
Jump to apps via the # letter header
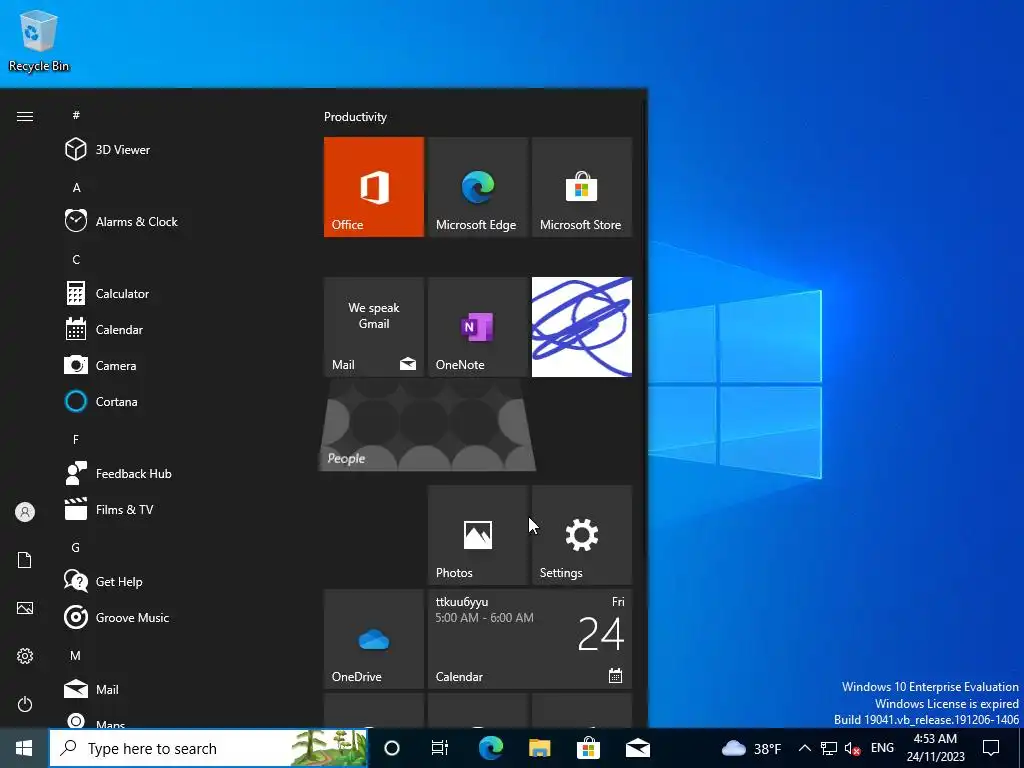click(76, 115)
